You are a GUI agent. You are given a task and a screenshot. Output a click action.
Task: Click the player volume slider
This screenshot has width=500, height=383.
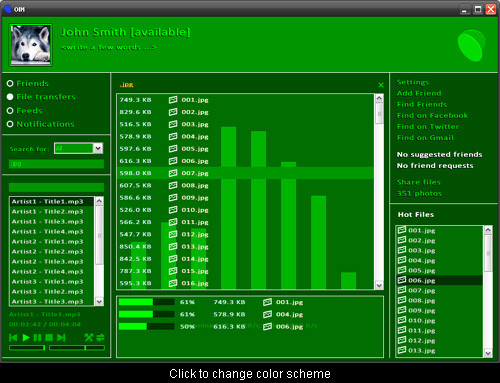(x=27, y=348)
